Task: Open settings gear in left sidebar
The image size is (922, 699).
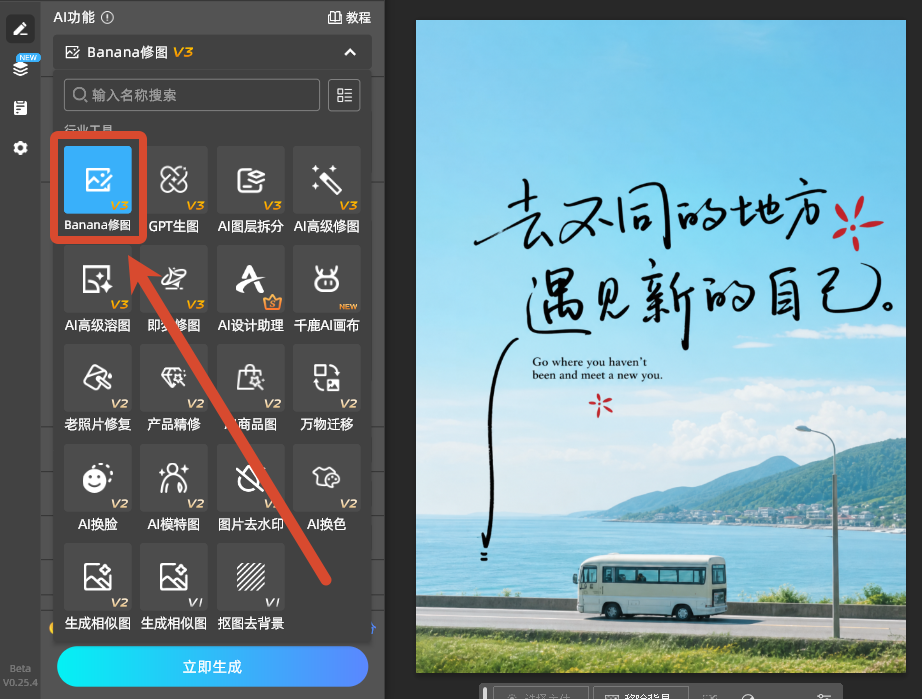Action: 21,148
